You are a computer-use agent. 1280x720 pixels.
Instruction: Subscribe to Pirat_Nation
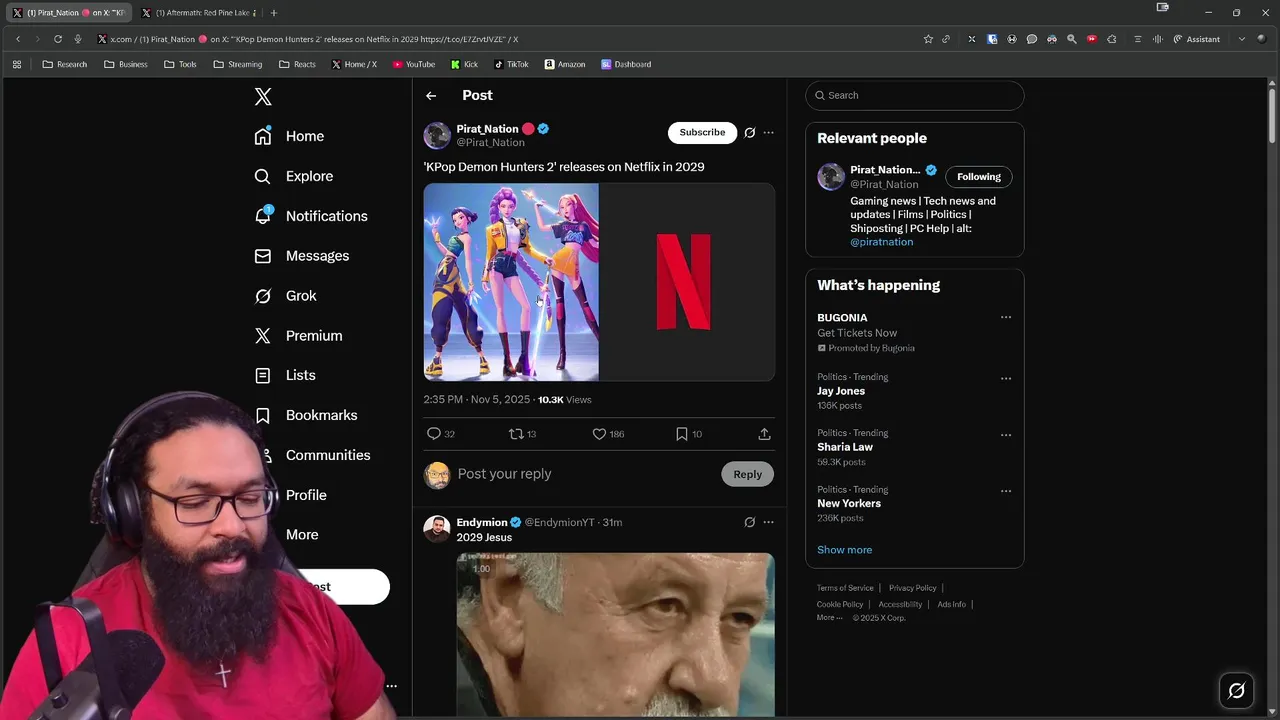[702, 132]
